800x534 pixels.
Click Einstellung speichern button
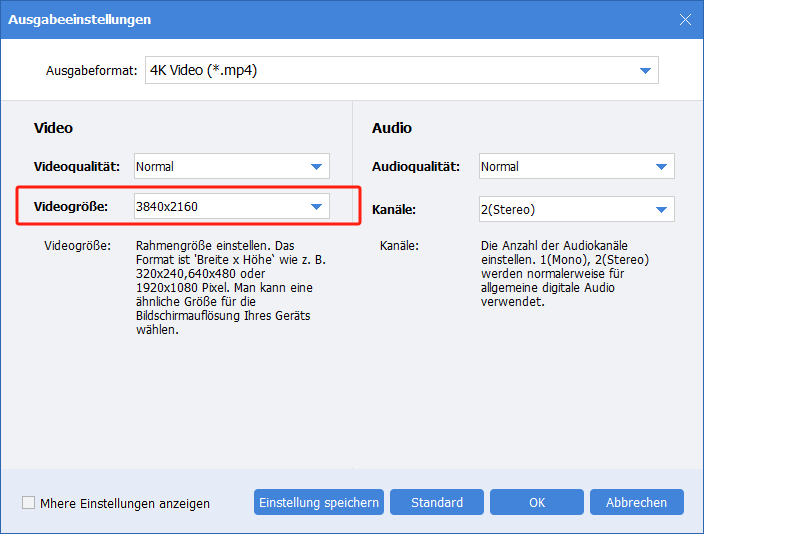point(319,502)
